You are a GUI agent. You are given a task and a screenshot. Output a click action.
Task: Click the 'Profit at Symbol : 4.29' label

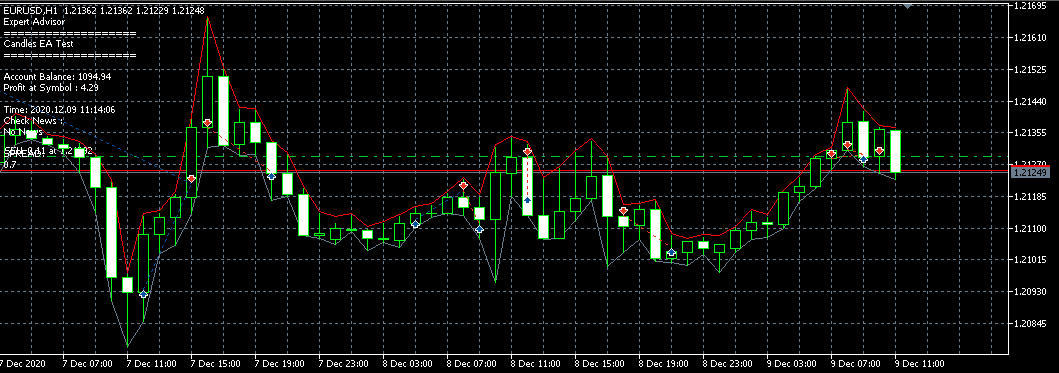coord(51,88)
